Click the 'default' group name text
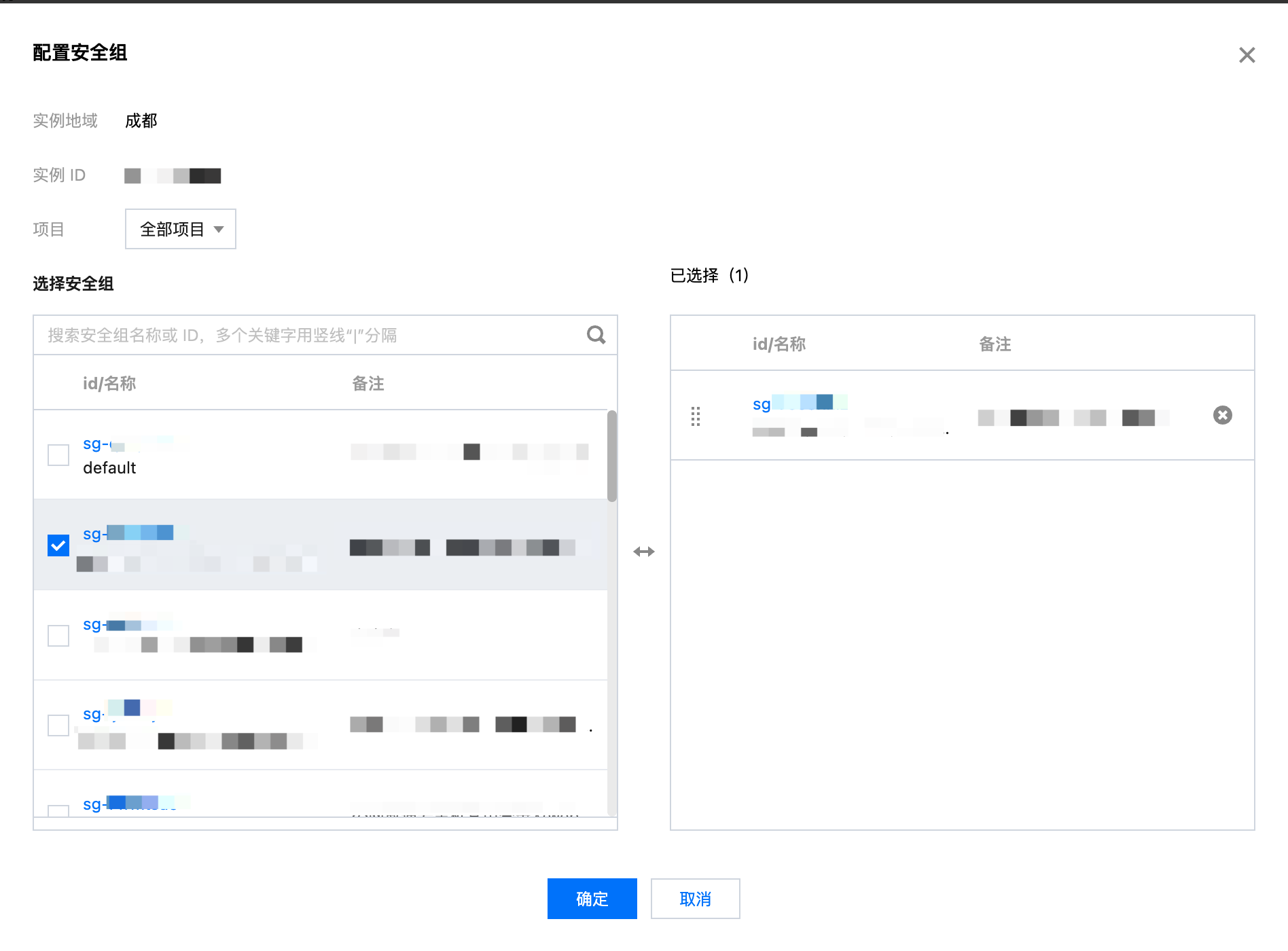This screenshot has height=951, width=1288. (x=109, y=468)
